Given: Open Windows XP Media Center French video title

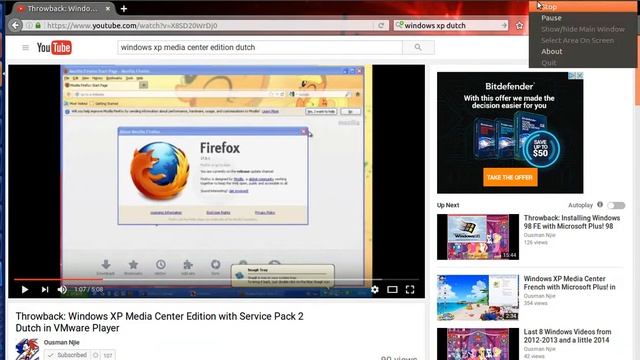Looking at the screenshot, I should (569, 283).
